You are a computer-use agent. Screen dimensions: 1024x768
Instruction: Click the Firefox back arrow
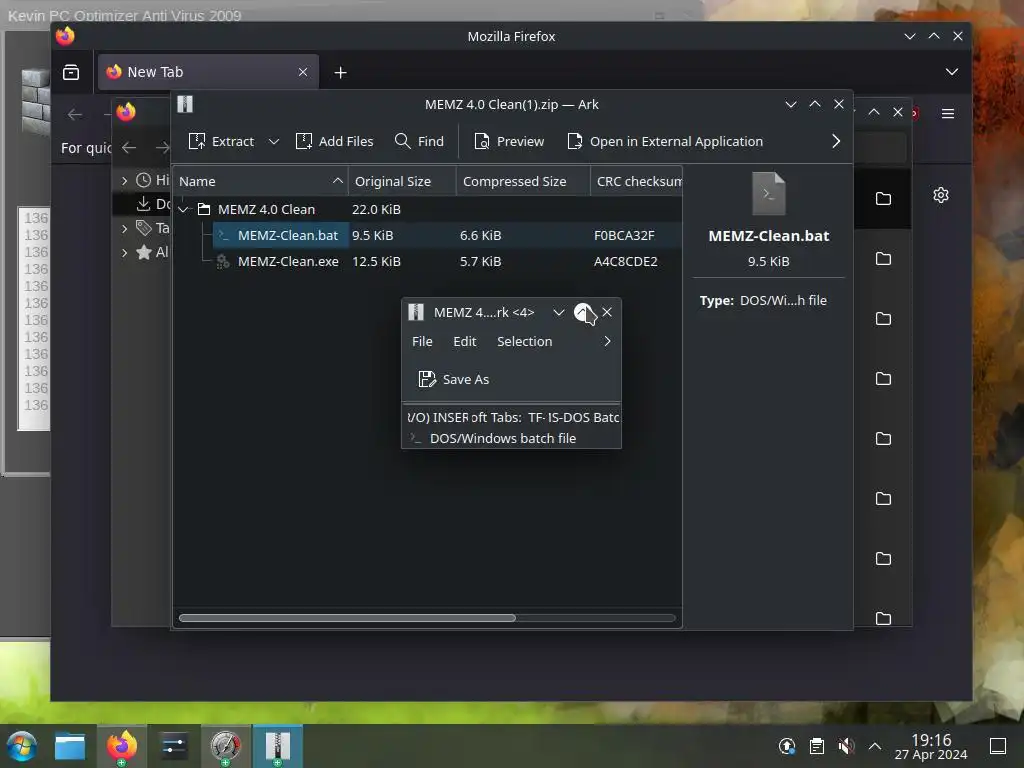tap(75, 115)
